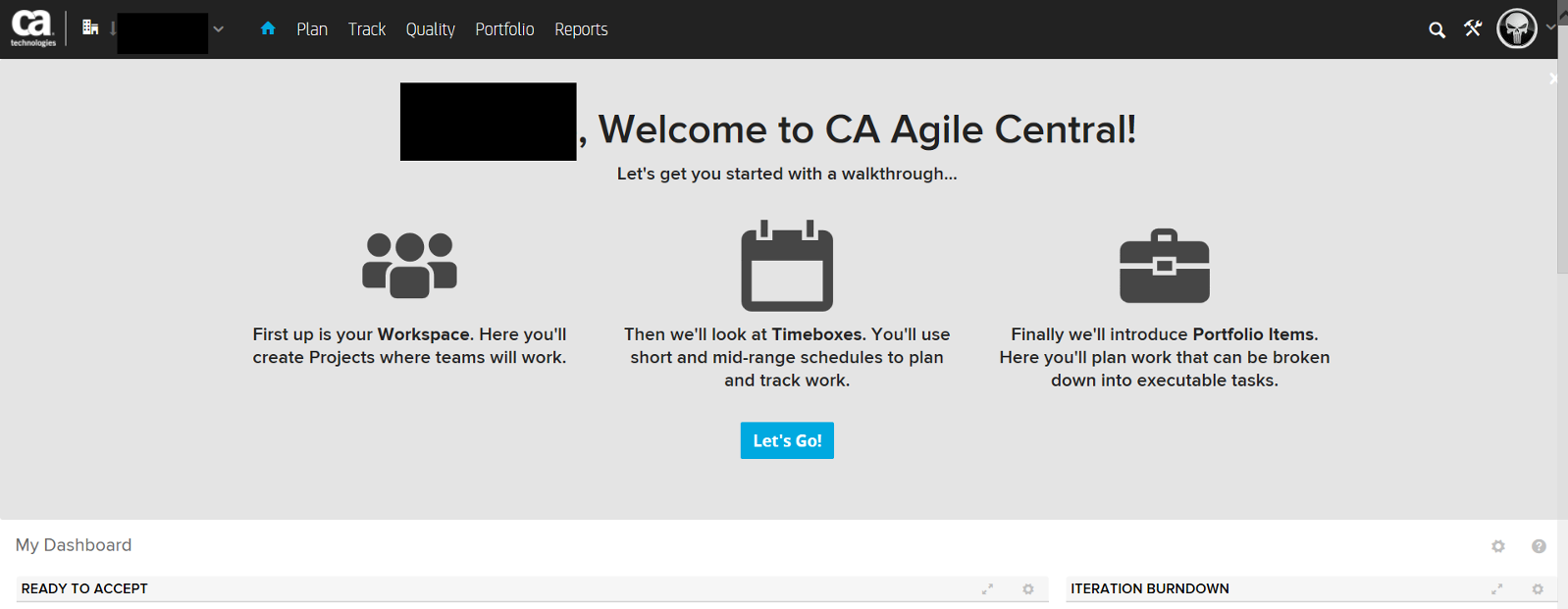The width and height of the screenshot is (1568, 609).
Task: Open My Dashboard help question icon
Action: pos(1539,546)
